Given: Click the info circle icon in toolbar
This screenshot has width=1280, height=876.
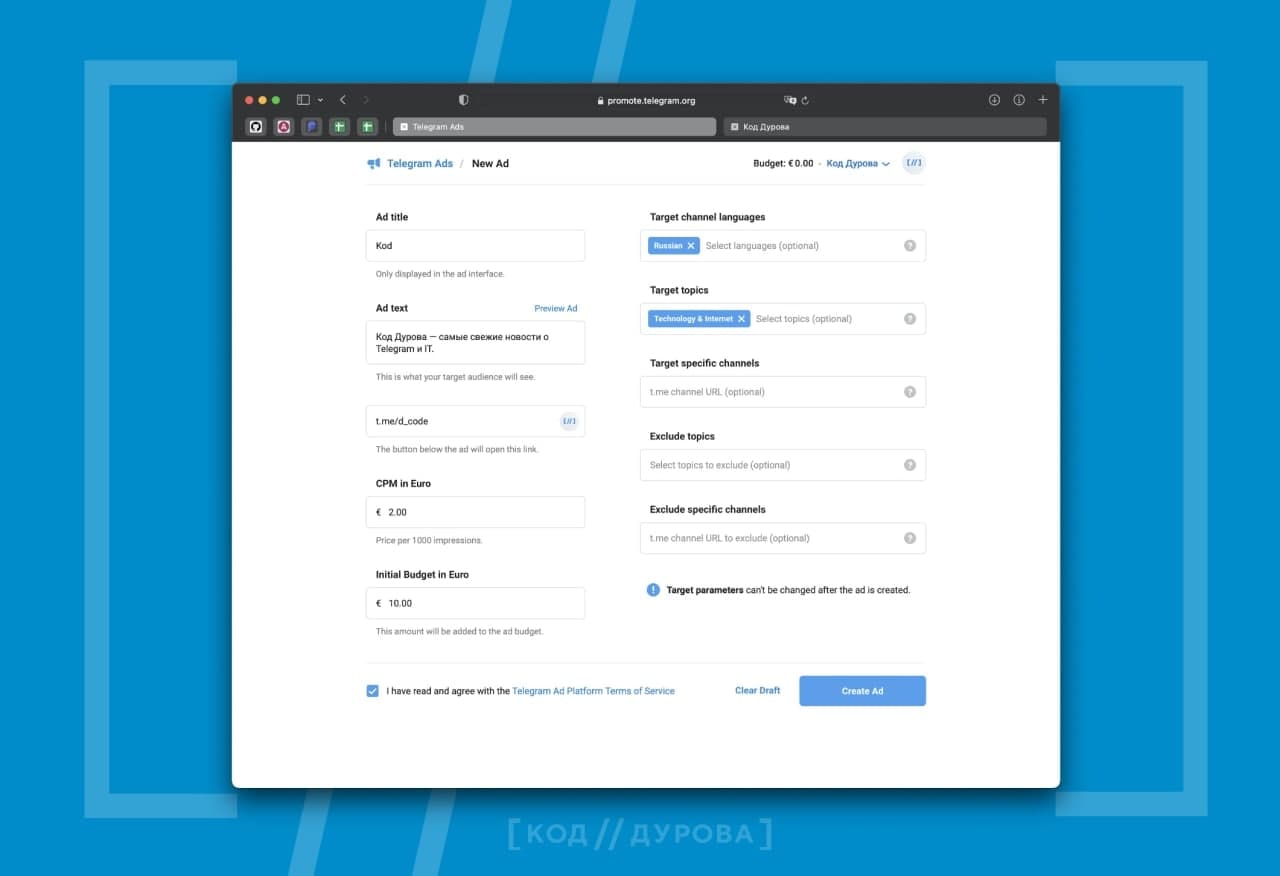Looking at the screenshot, I should 1019,100.
